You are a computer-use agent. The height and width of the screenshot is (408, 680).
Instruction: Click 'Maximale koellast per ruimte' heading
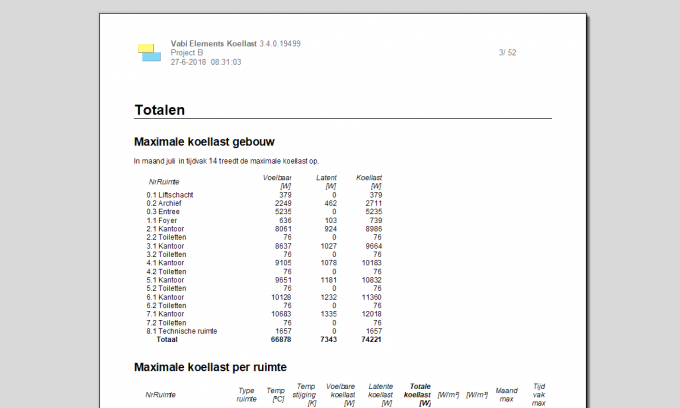210,367
